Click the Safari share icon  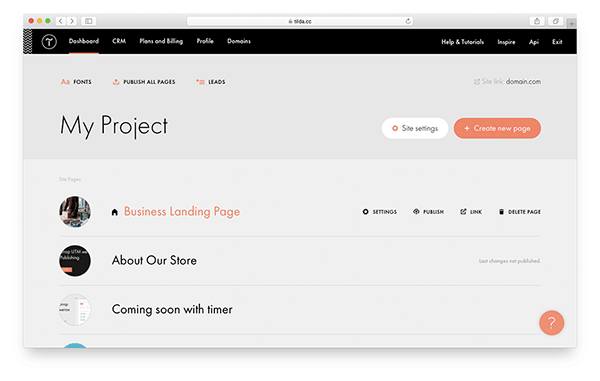537,21
